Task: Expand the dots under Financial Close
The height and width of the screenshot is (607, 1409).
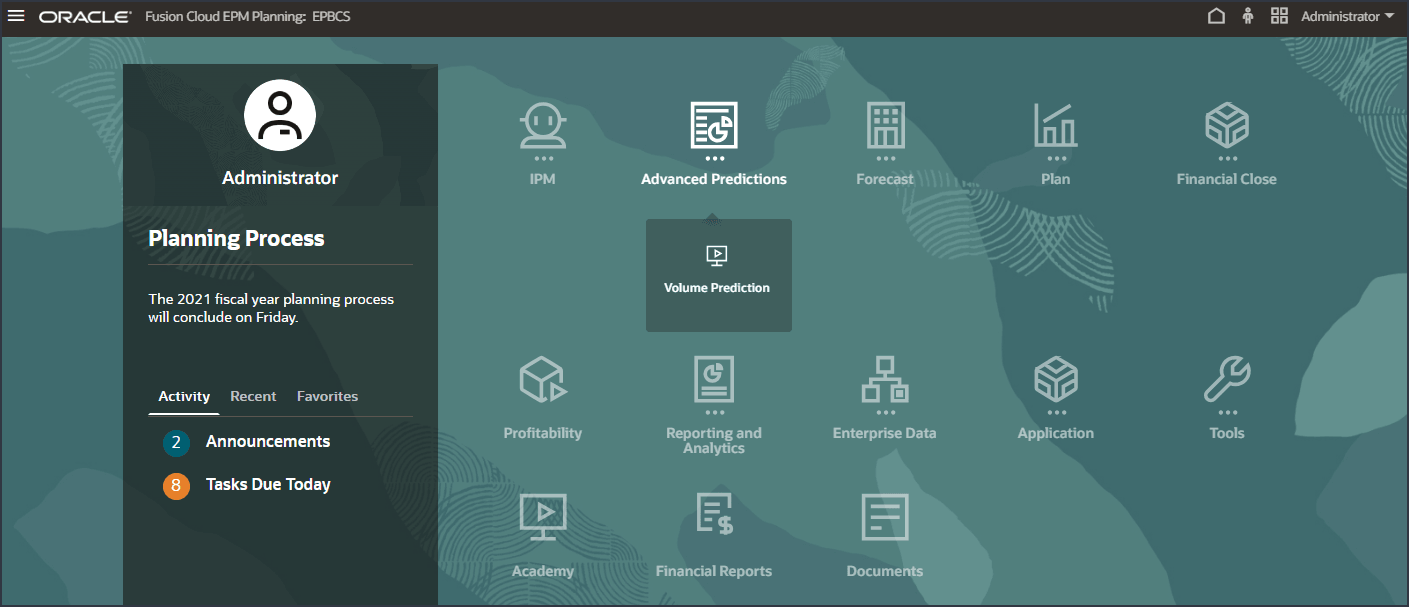Action: [1227, 158]
